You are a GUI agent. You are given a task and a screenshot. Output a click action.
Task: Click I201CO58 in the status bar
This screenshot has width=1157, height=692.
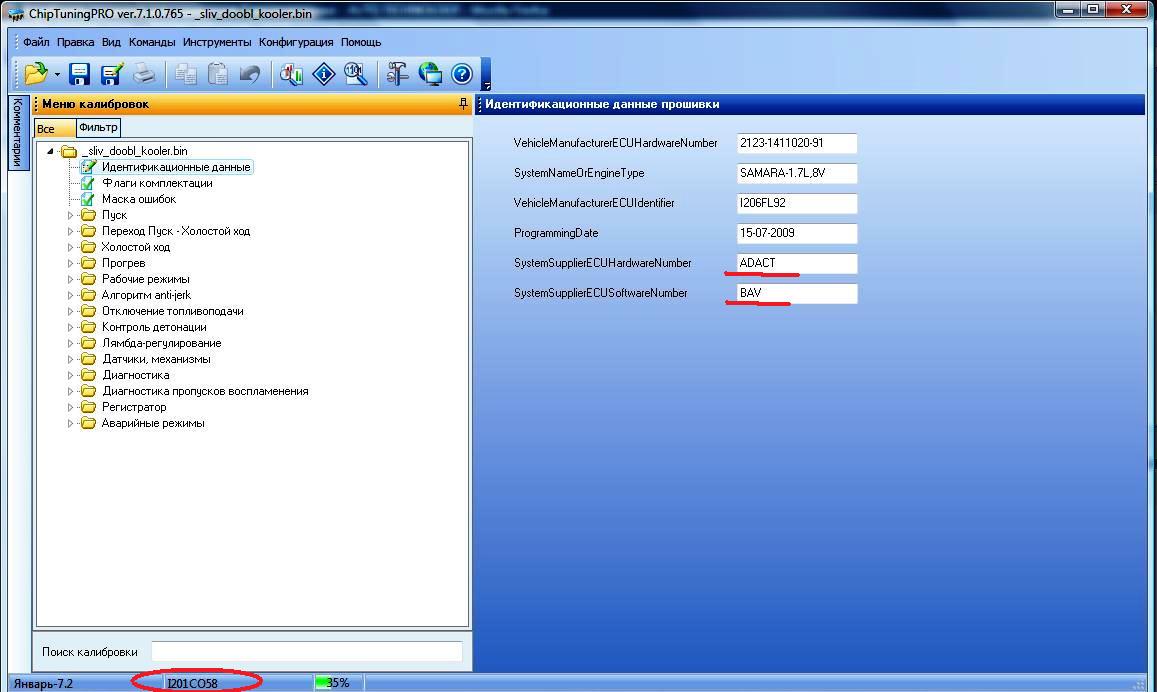[x=193, y=683]
